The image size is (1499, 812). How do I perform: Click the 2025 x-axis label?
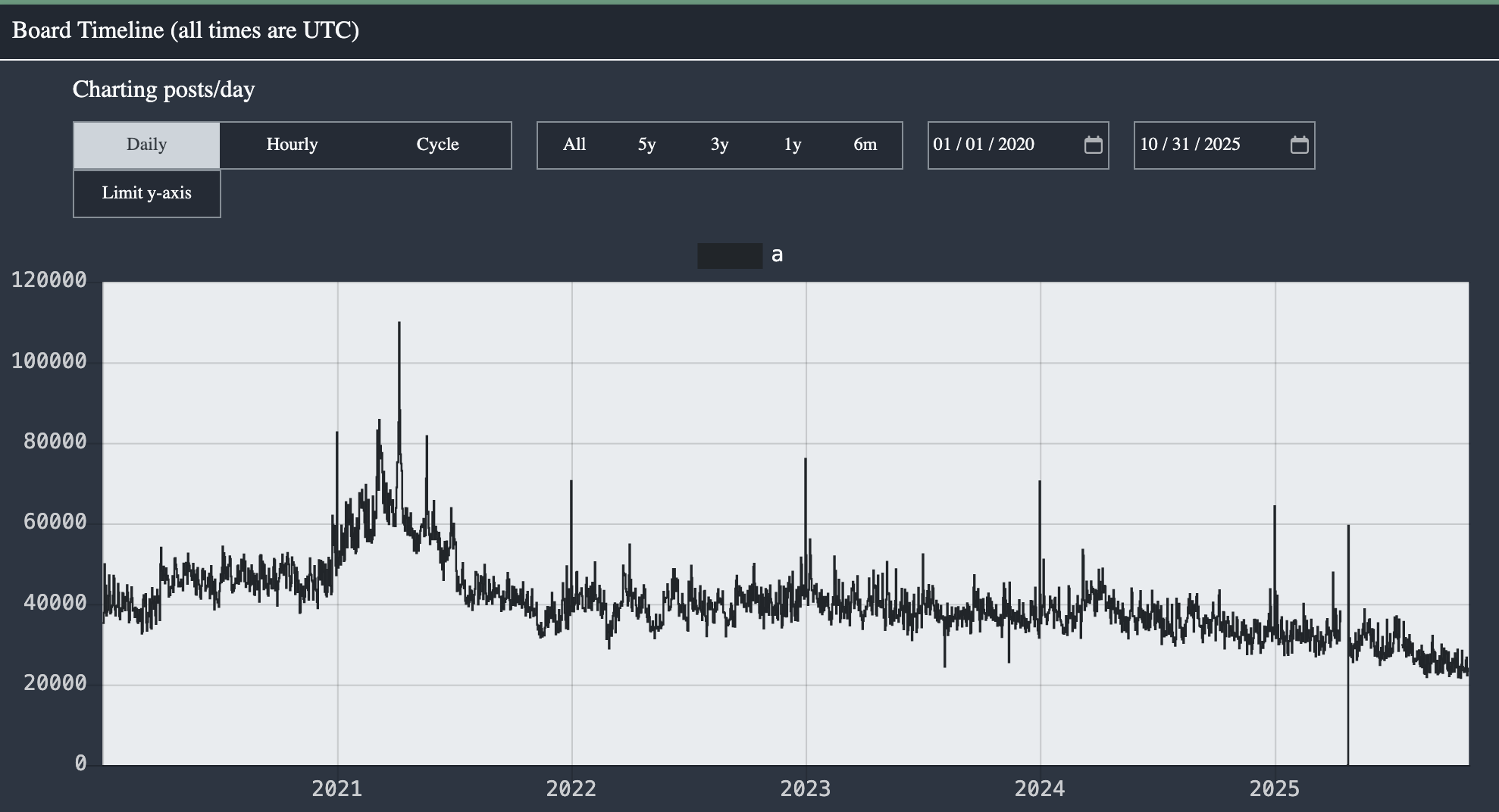point(1275,789)
